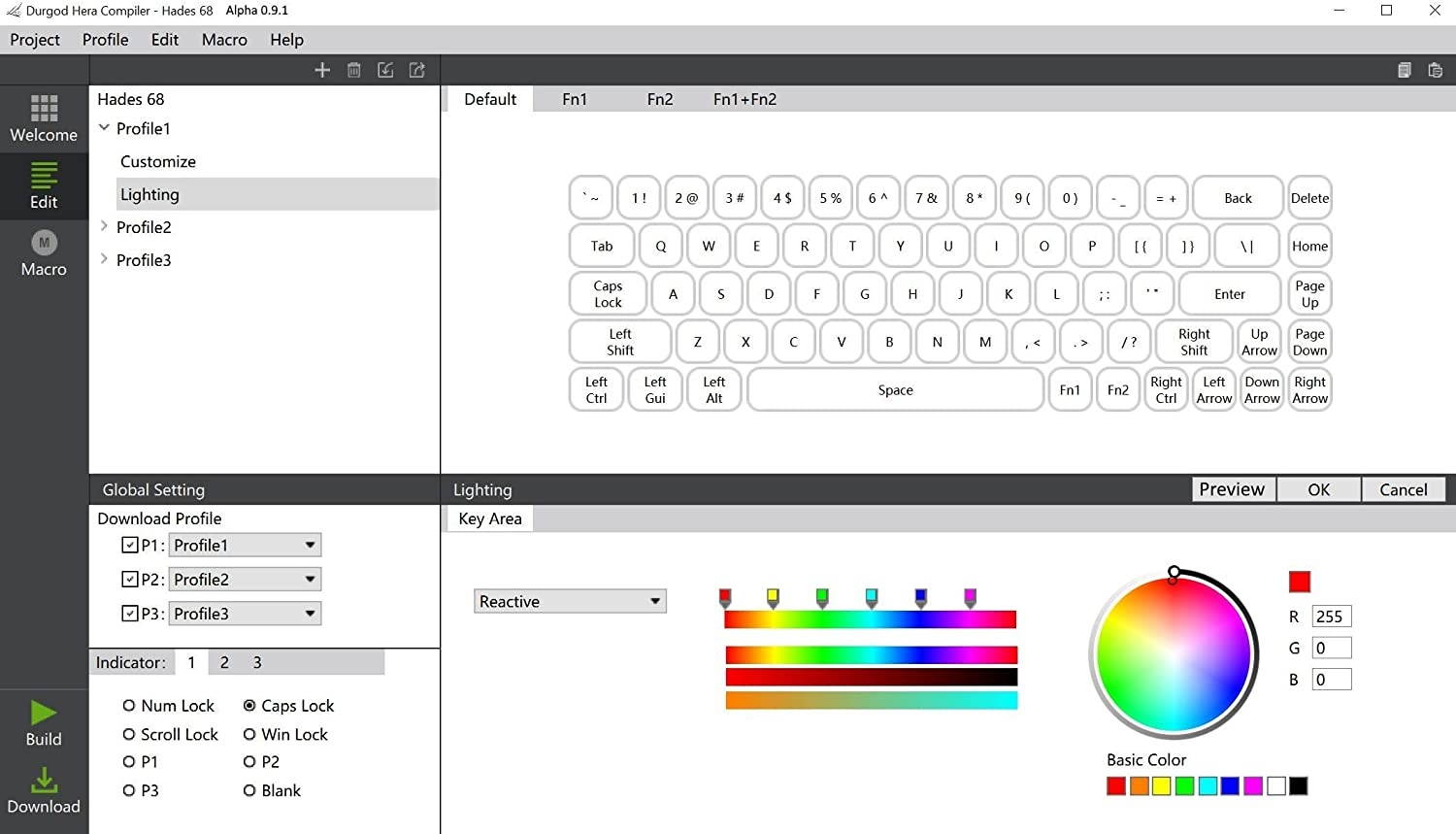The width and height of the screenshot is (1456, 834).
Task: Open the Profile1 dropdown for P1
Action: click(x=309, y=545)
